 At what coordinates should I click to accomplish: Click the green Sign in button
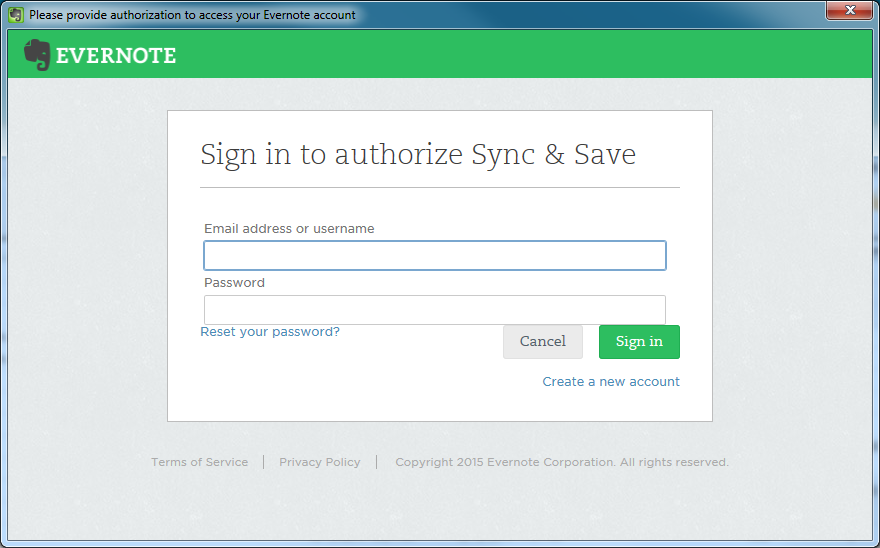point(639,341)
